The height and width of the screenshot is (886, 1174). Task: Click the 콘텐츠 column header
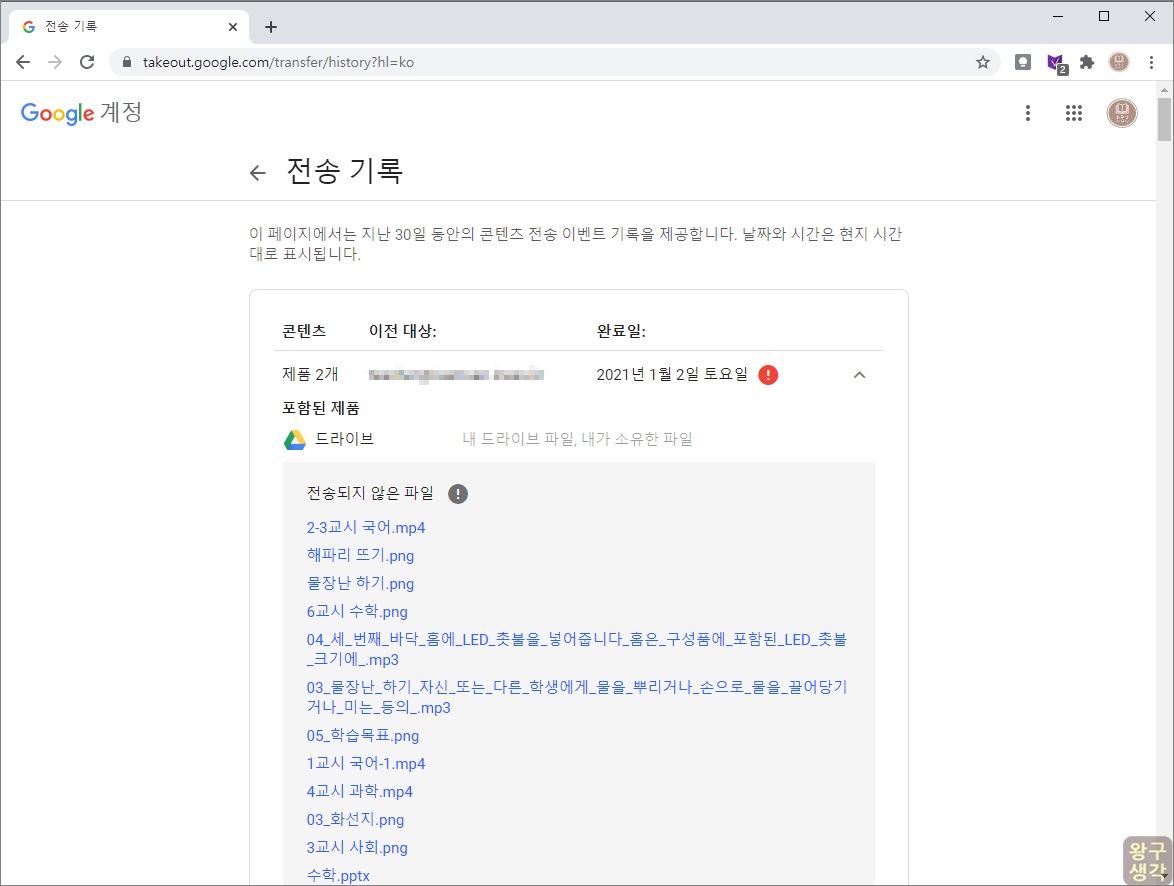pyautogui.click(x=304, y=330)
